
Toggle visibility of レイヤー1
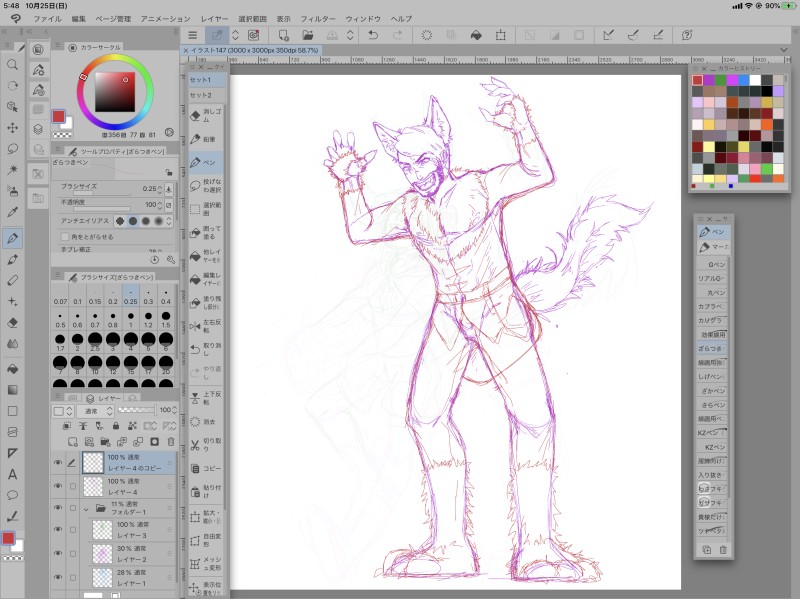(57, 577)
